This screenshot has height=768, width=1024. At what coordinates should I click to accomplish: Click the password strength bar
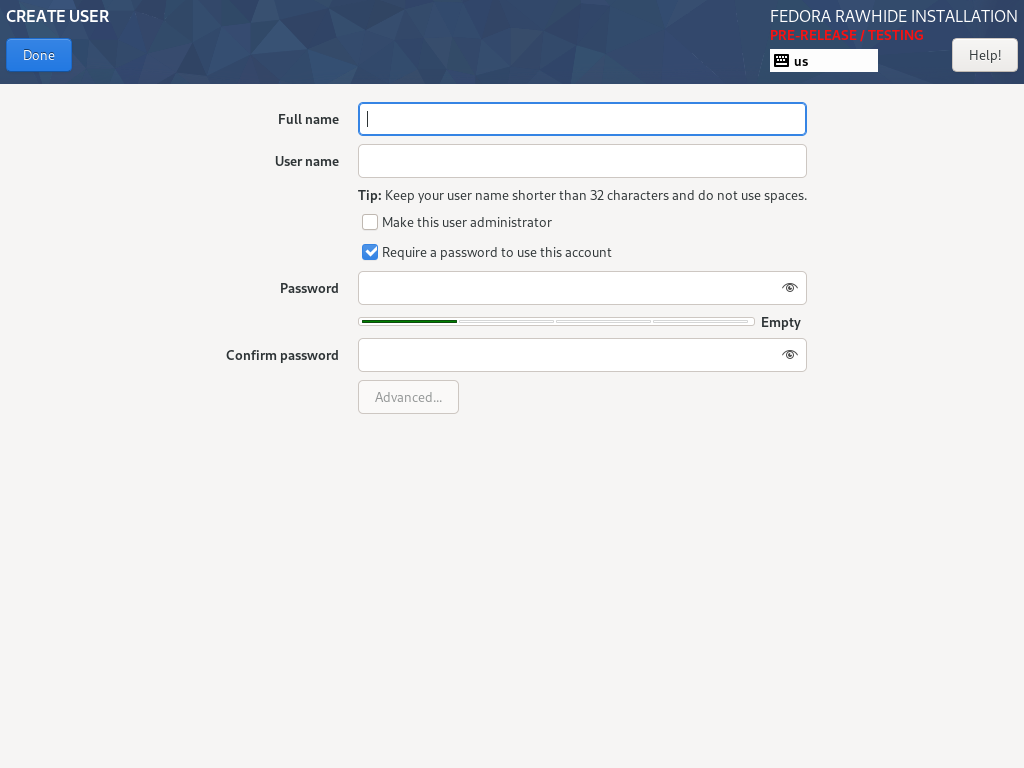click(x=556, y=322)
